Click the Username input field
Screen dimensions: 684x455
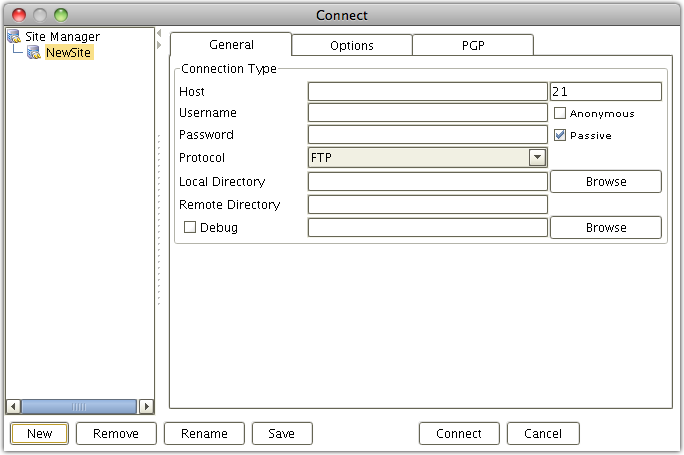428,113
